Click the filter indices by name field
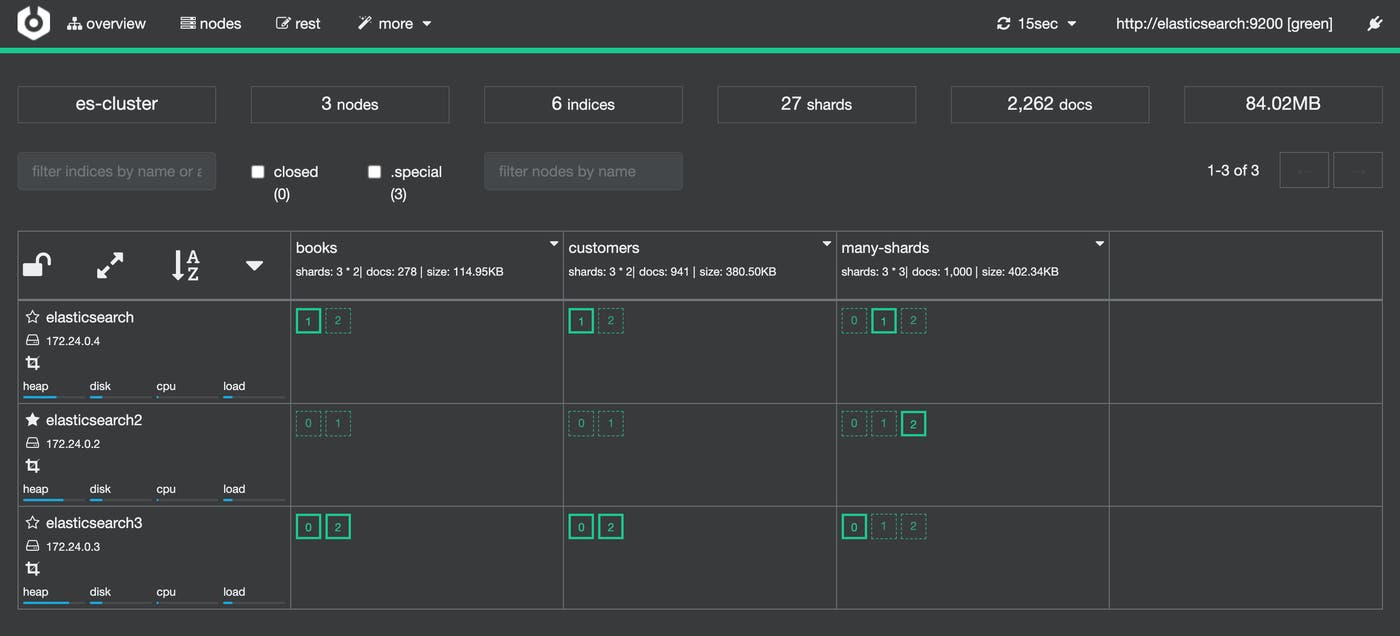Screen dimensions: 1400x636 pos(117,171)
